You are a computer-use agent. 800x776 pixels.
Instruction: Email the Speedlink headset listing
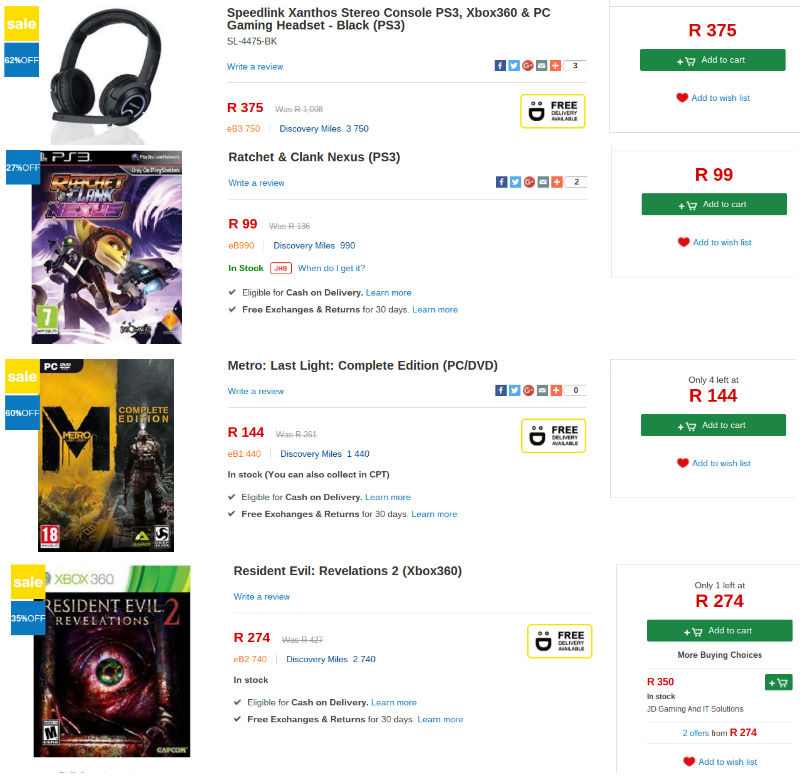(x=541, y=66)
